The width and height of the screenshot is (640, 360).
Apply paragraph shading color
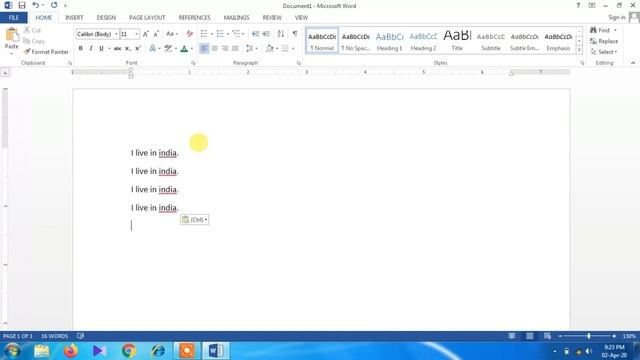pyautogui.click(x=269, y=49)
